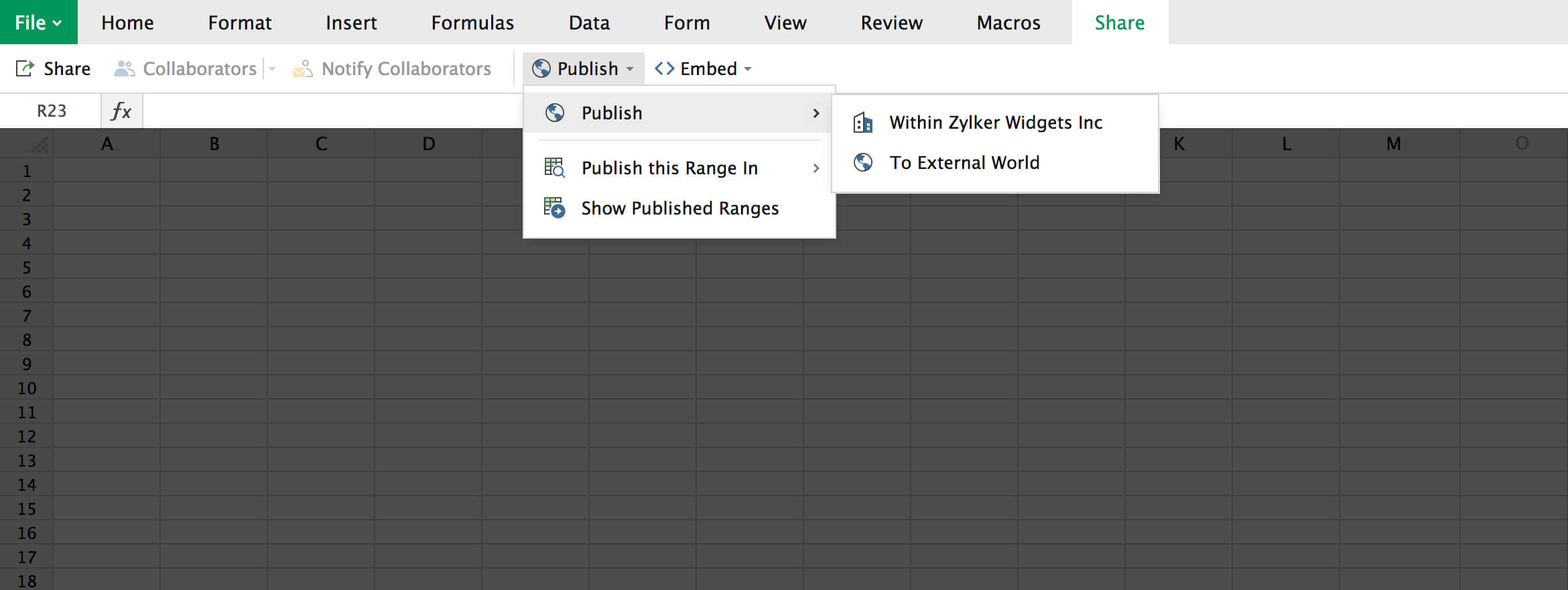Click the Share icon in toolbar

pos(25,68)
